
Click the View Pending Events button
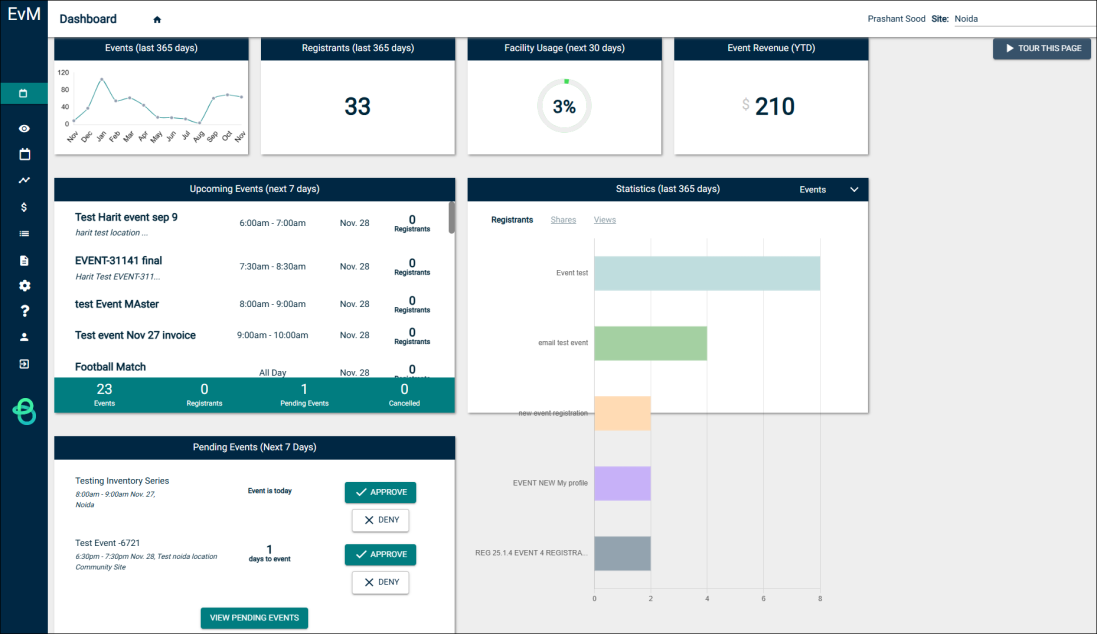tap(254, 618)
